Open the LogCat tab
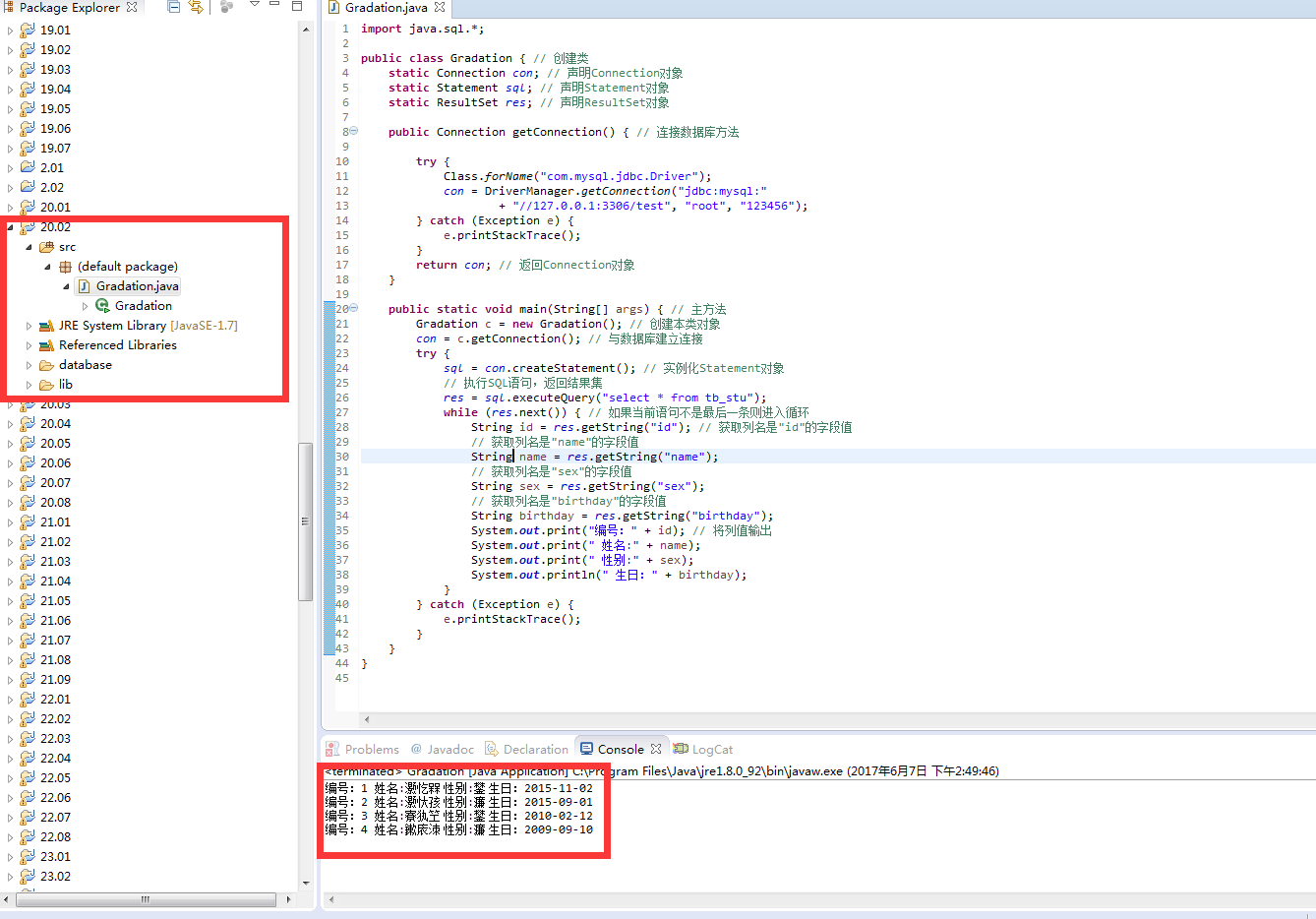Viewport: 1316px width, 919px height. click(703, 749)
